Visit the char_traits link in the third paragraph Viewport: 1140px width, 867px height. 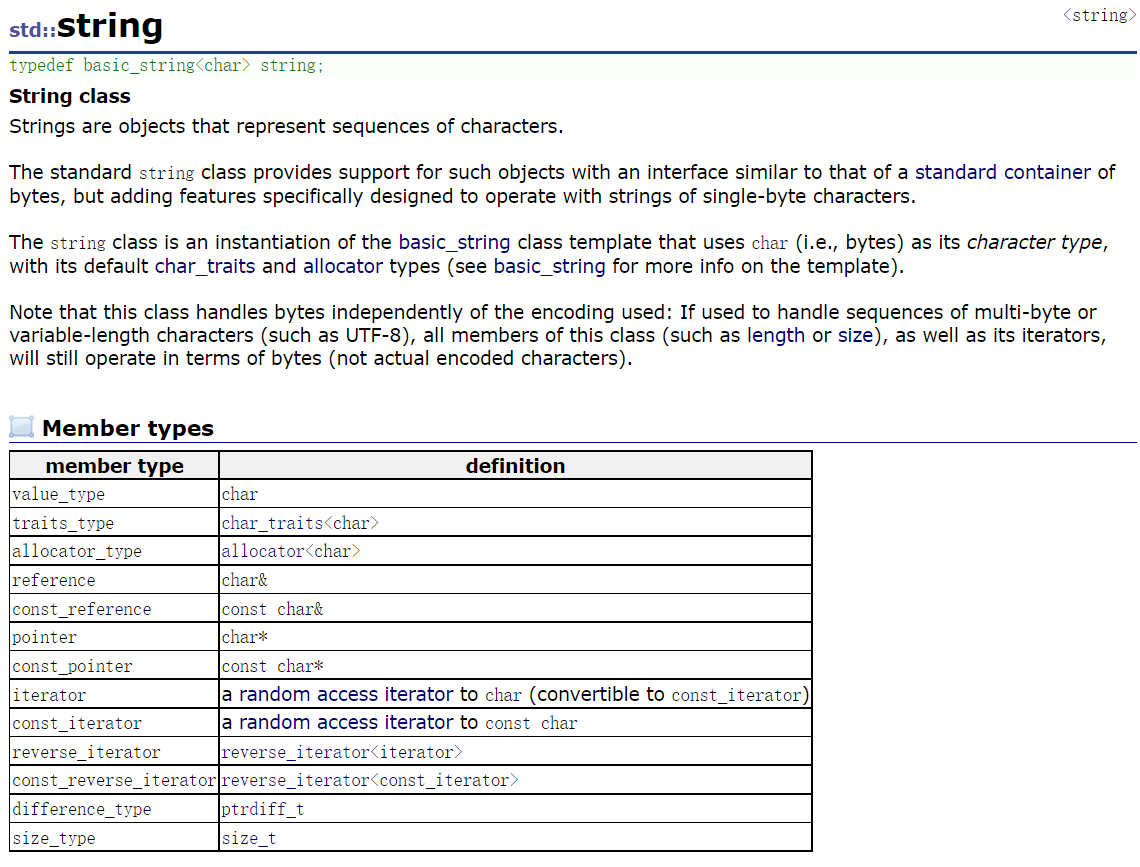click(x=204, y=266)
